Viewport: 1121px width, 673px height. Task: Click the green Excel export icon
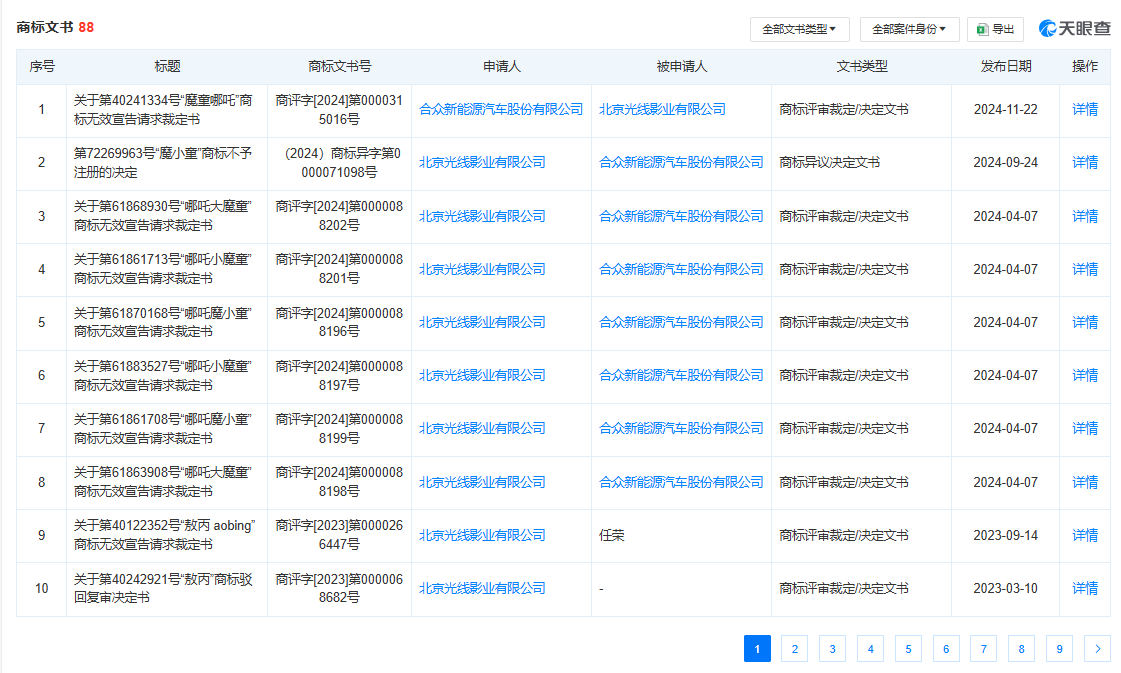[x=982, y=29]
